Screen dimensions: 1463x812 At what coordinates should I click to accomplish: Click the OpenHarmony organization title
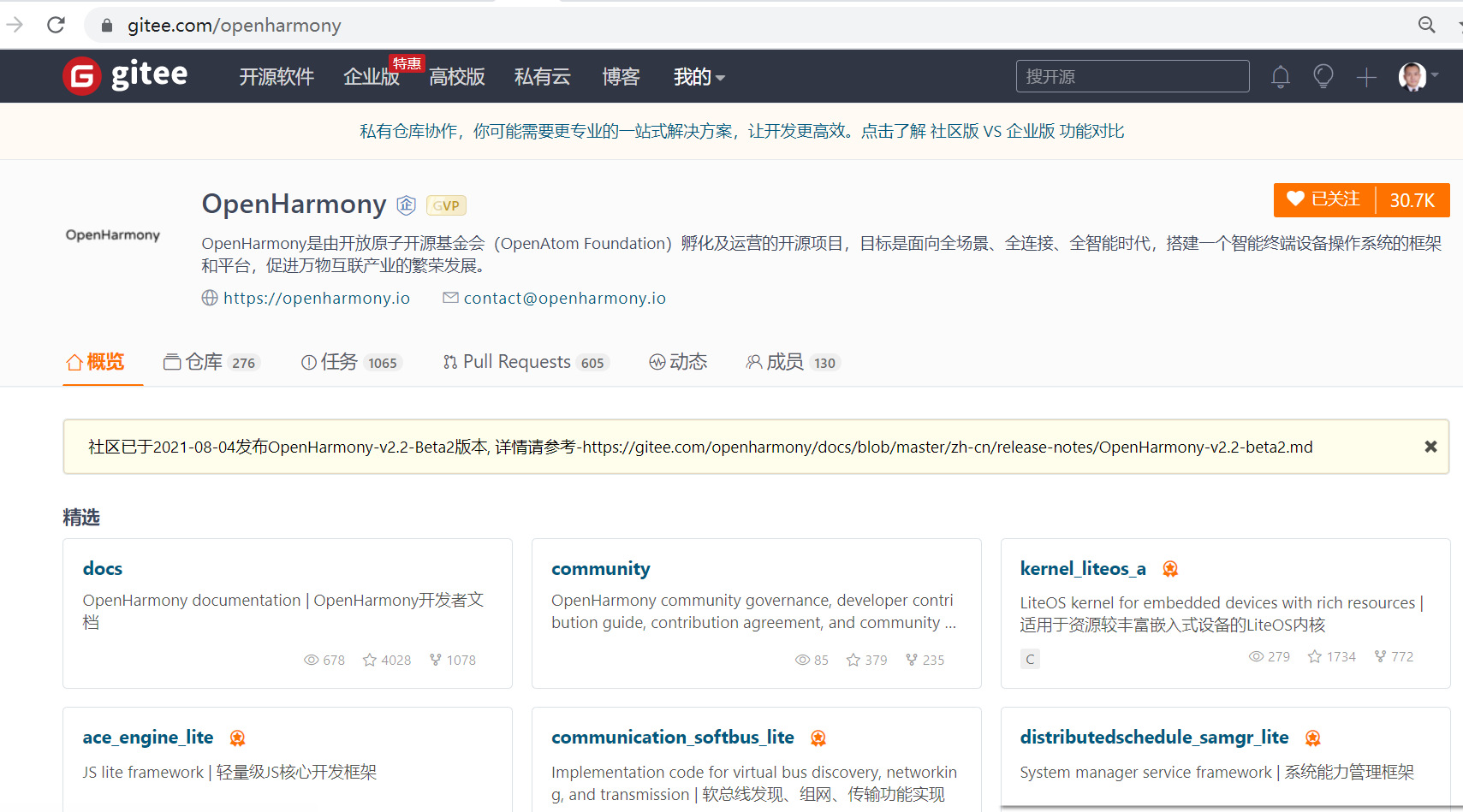click(294, 204)
